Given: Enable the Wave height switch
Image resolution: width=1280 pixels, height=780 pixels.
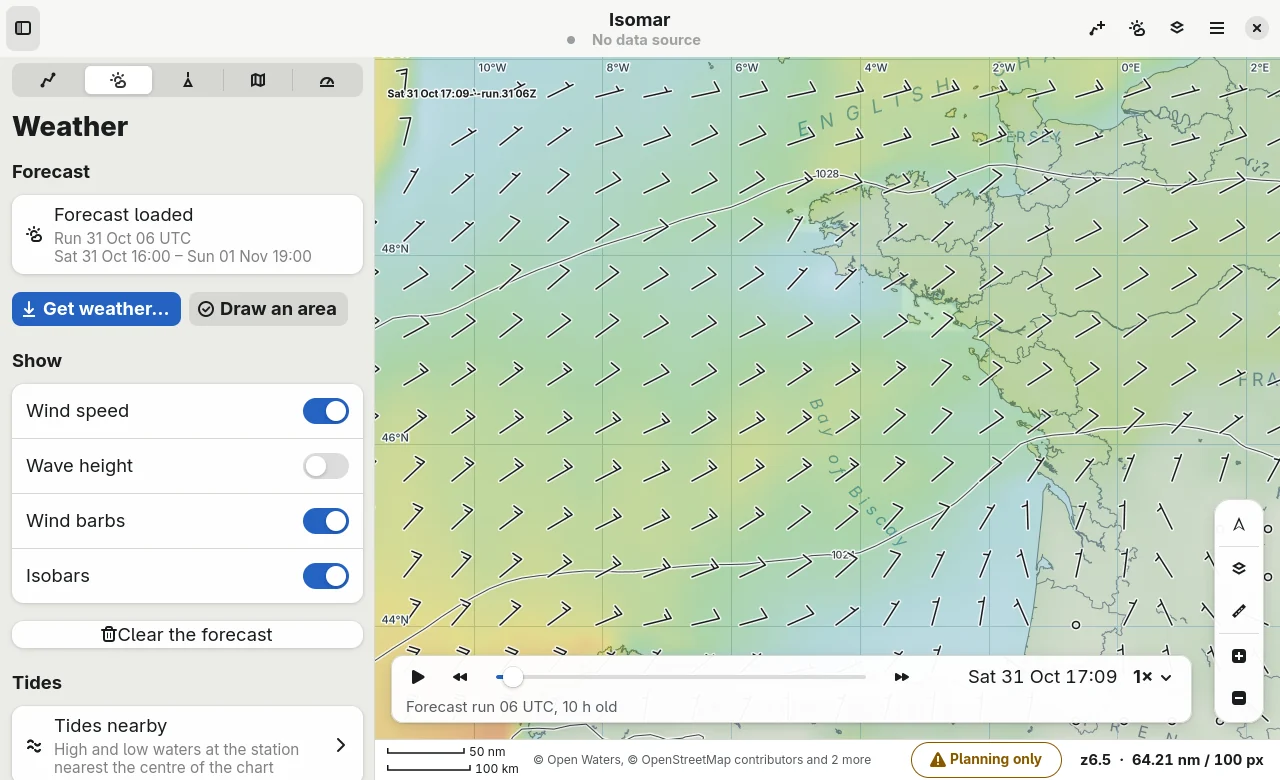Looking at the screenshot, I should pos(326,466).
